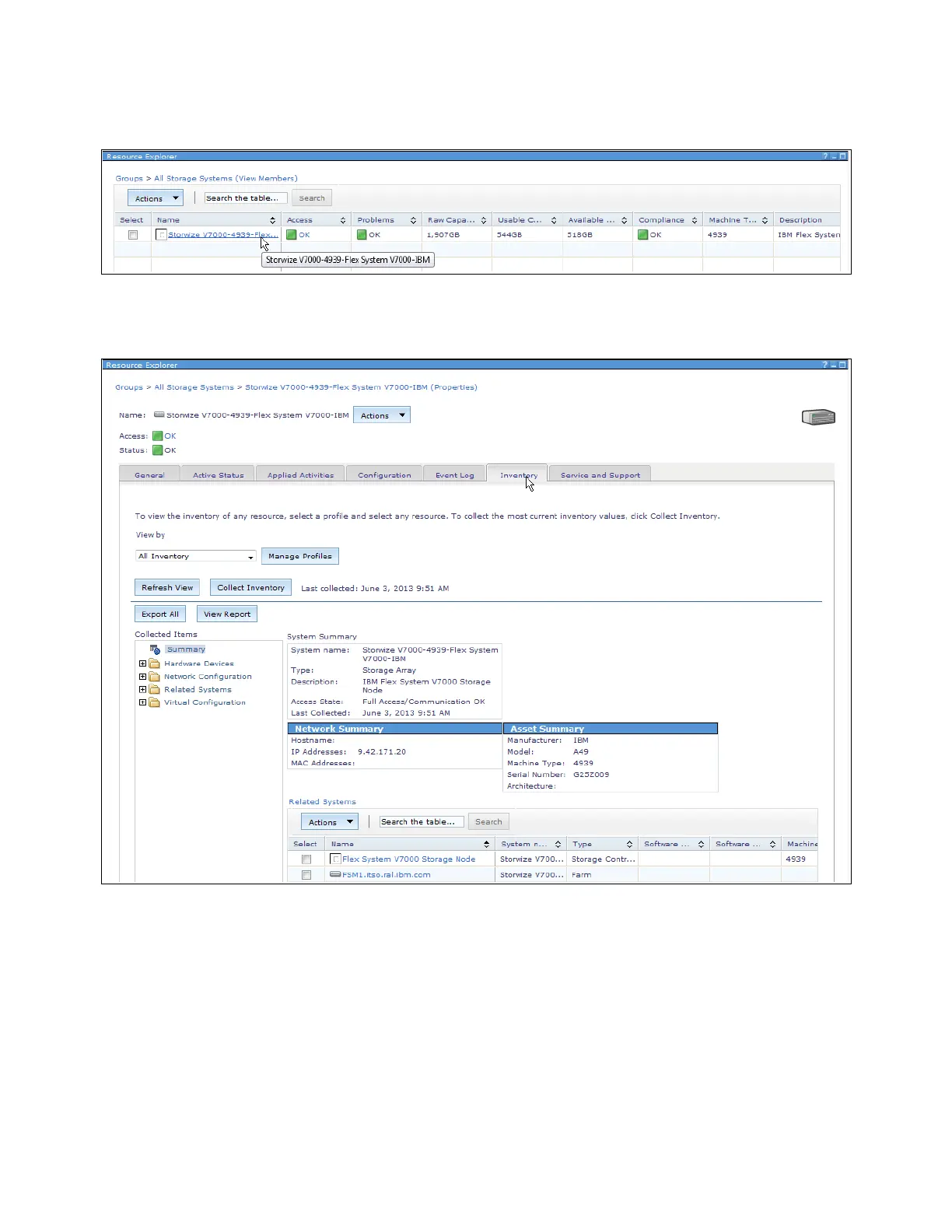952x1232 pixels.
Task: Click the Search button in the upper table
Action: [312, 198]
